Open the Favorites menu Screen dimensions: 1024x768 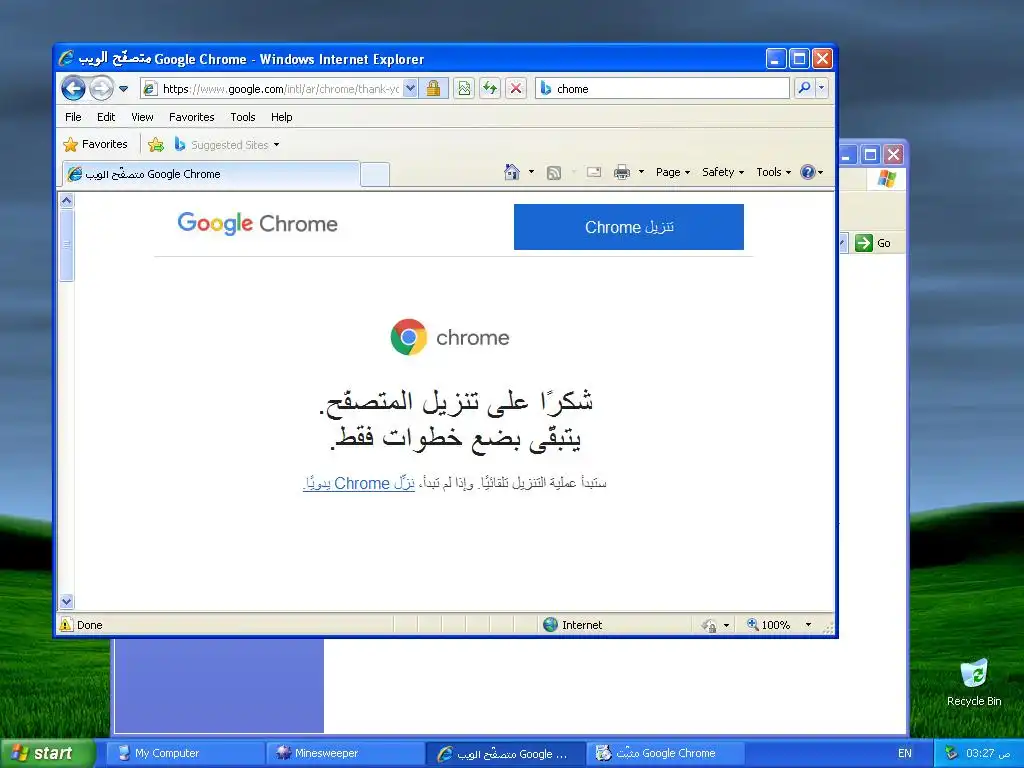(x=191, y=117)
